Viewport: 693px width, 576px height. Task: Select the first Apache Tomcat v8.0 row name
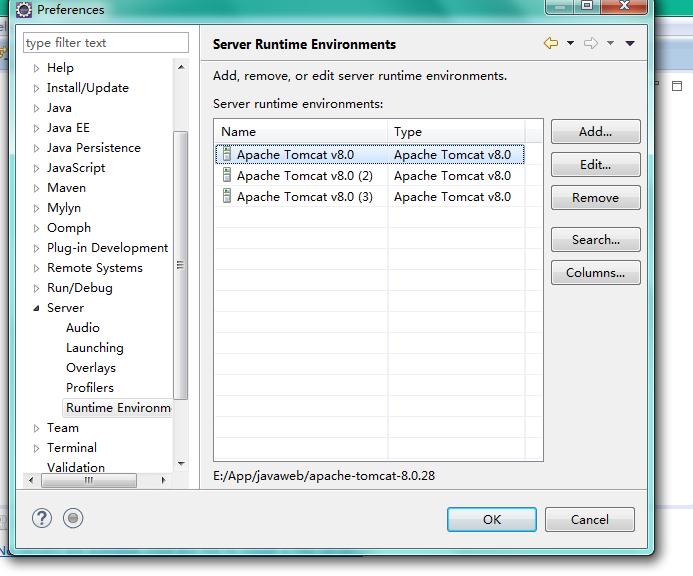pyautogui.click(x=295, y=155)
